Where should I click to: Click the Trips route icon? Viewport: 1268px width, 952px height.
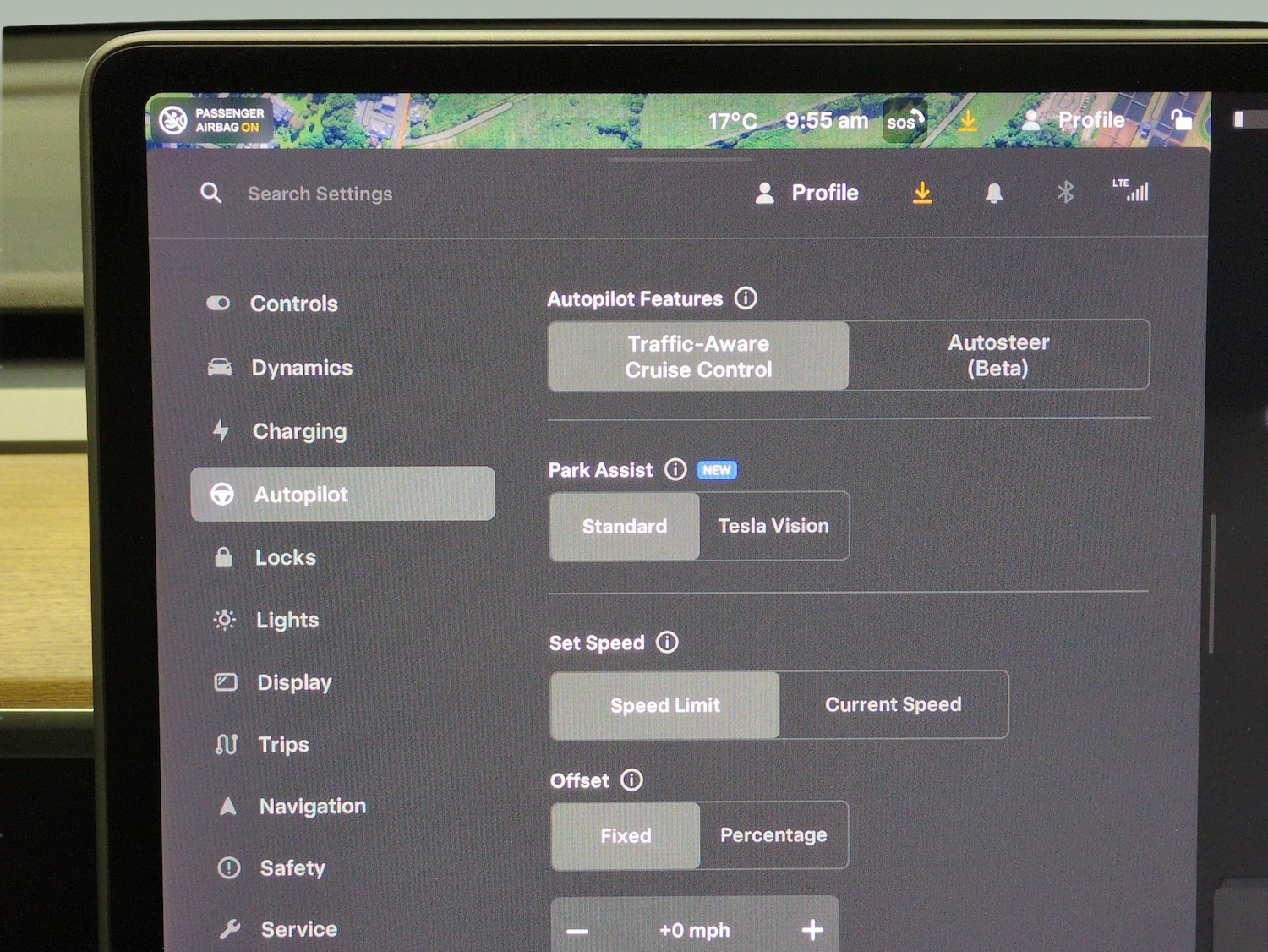pyautogui.click(x=227, y=744)
